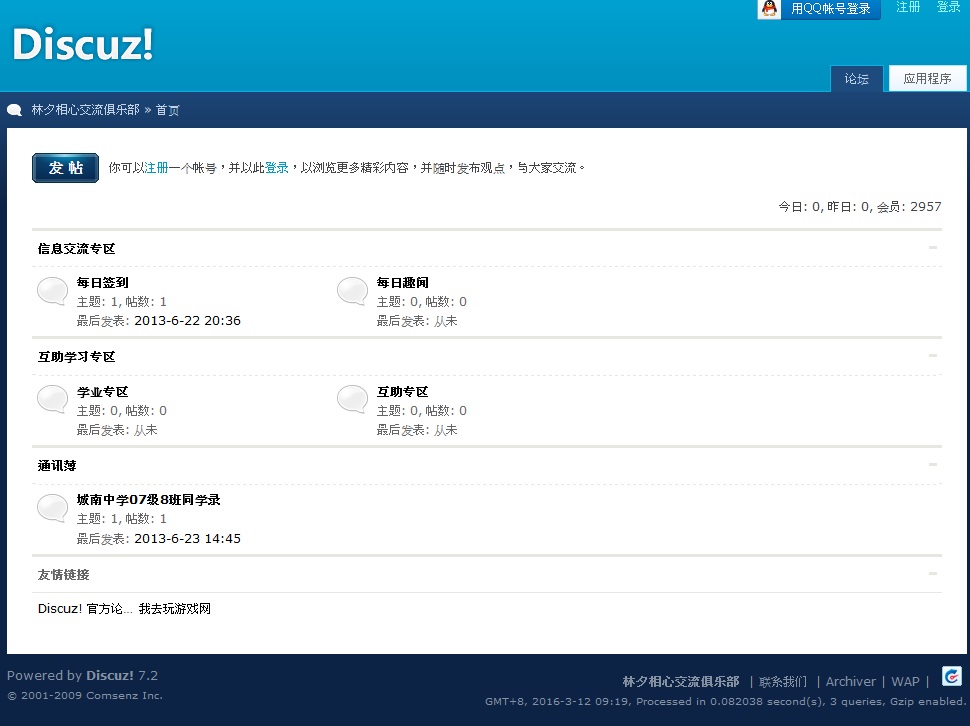Open the 互助专区 forum
The height and width of the screenshot is (726, 970).
coord(403,391)
